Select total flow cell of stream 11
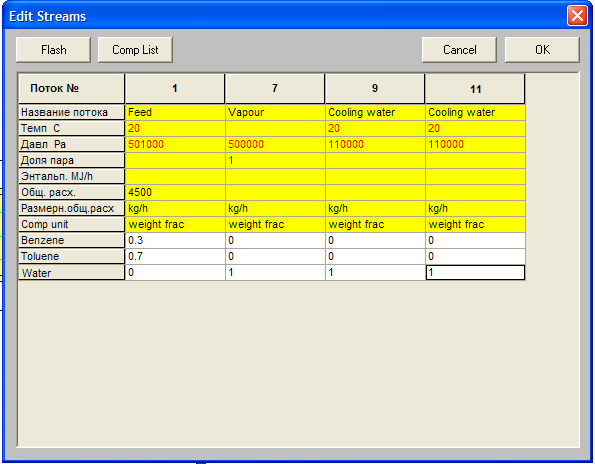The image size is (595, 464). point(475,192)
